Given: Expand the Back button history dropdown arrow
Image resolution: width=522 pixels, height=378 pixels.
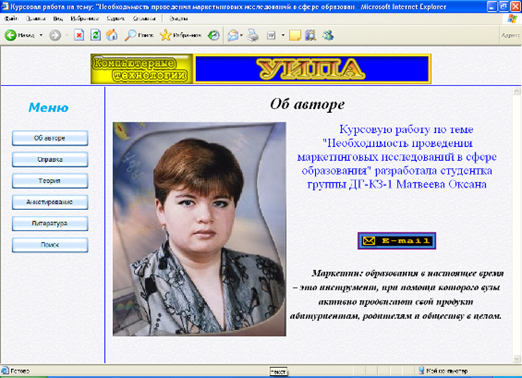Looking at the screenshot, I should click(x=41, y=35).
